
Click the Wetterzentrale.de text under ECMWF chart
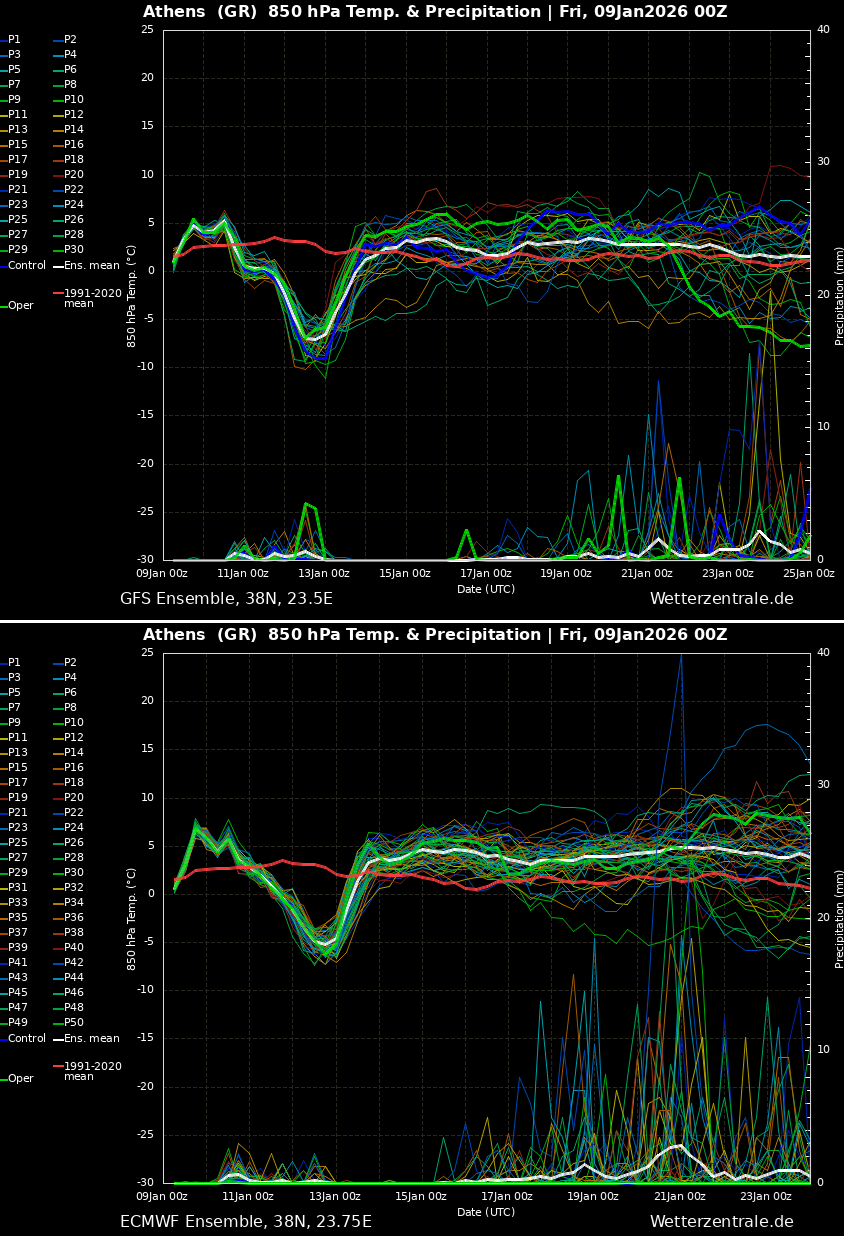pos(721,1222)
